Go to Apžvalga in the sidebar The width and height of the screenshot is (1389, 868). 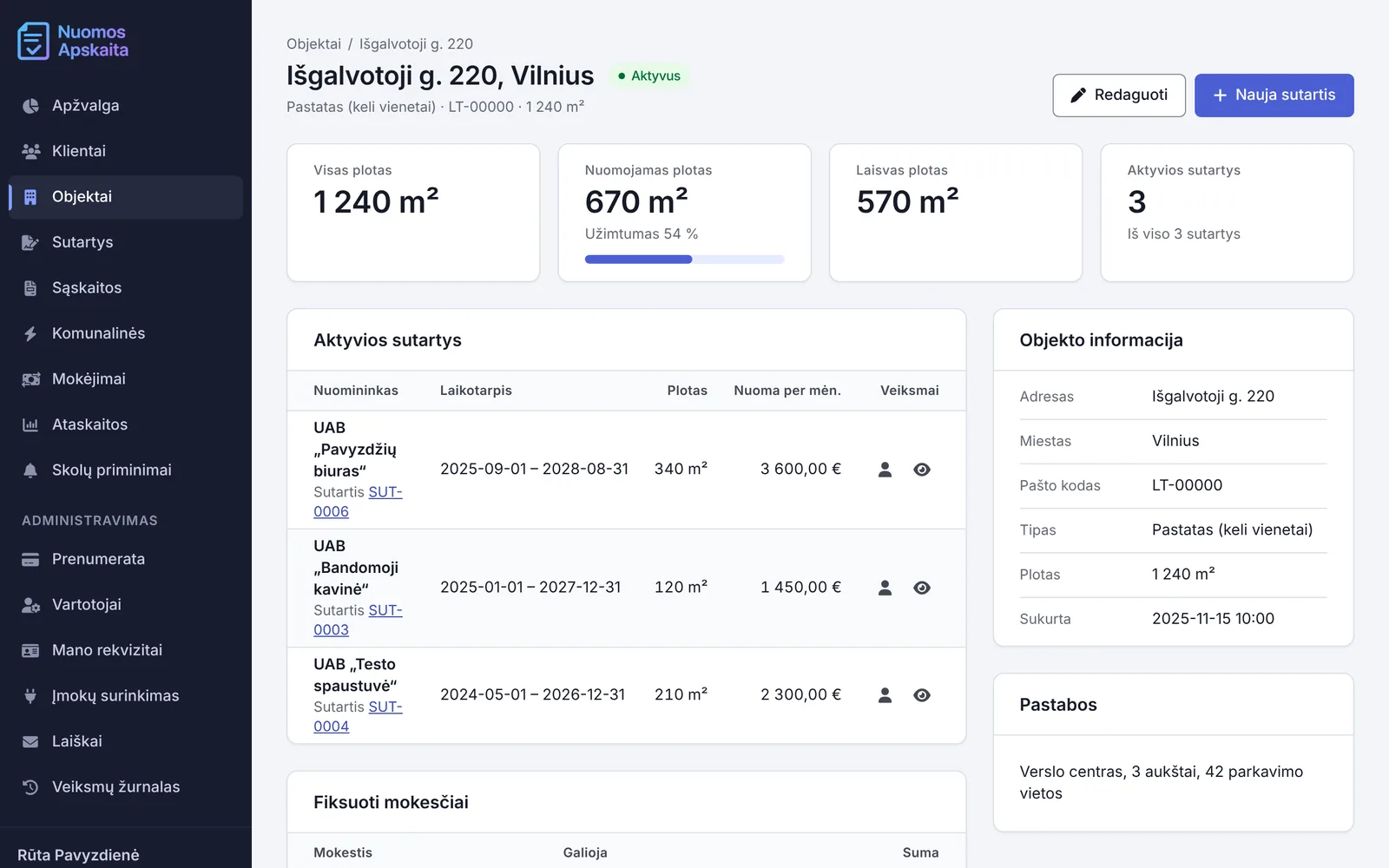(126, 106)
